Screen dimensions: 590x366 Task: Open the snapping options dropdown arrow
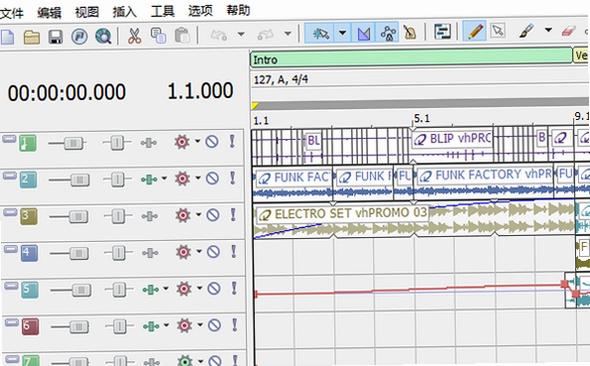(x=342, y=32)
